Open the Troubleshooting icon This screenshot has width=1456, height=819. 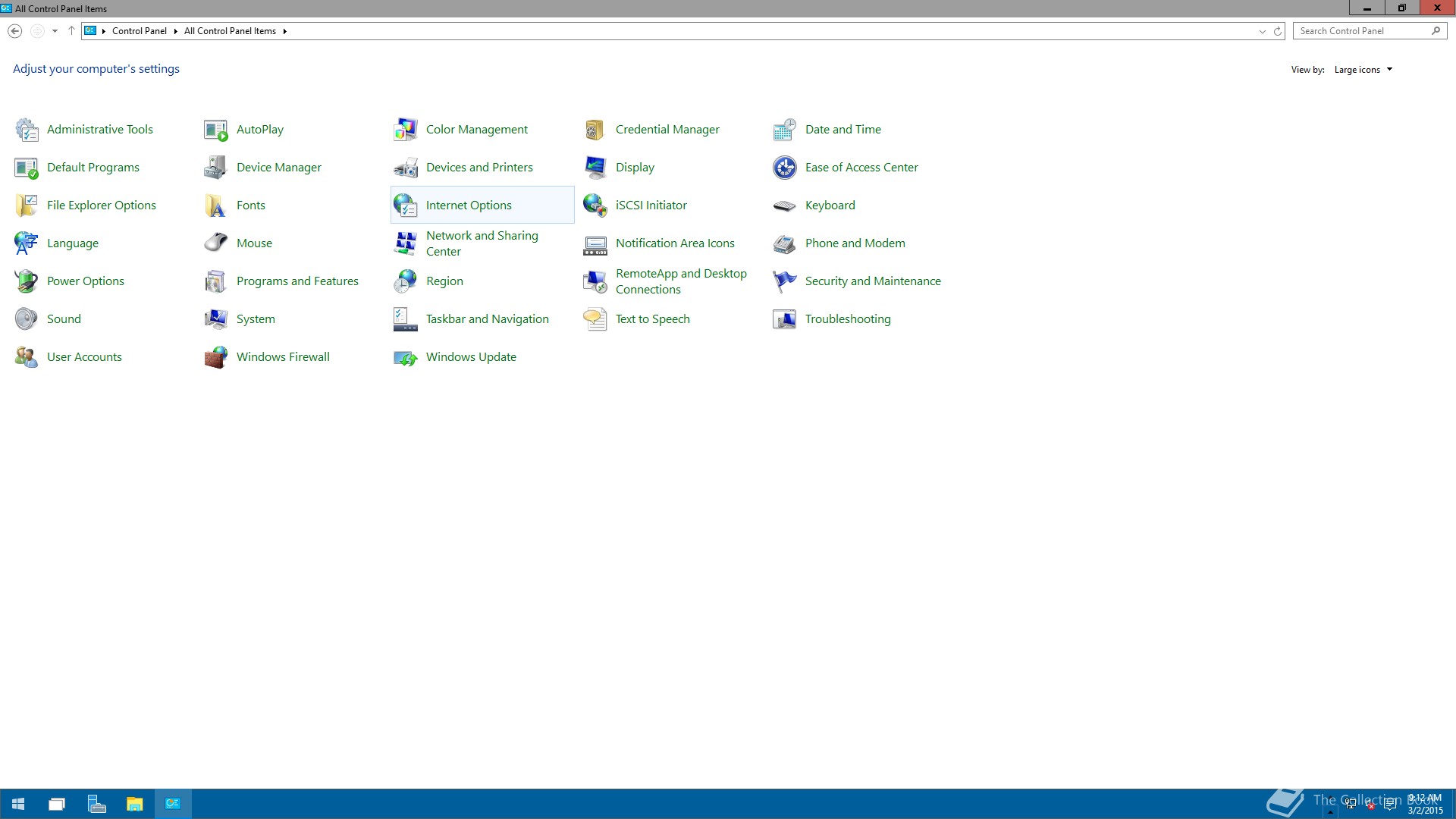(x=785, y=319)
